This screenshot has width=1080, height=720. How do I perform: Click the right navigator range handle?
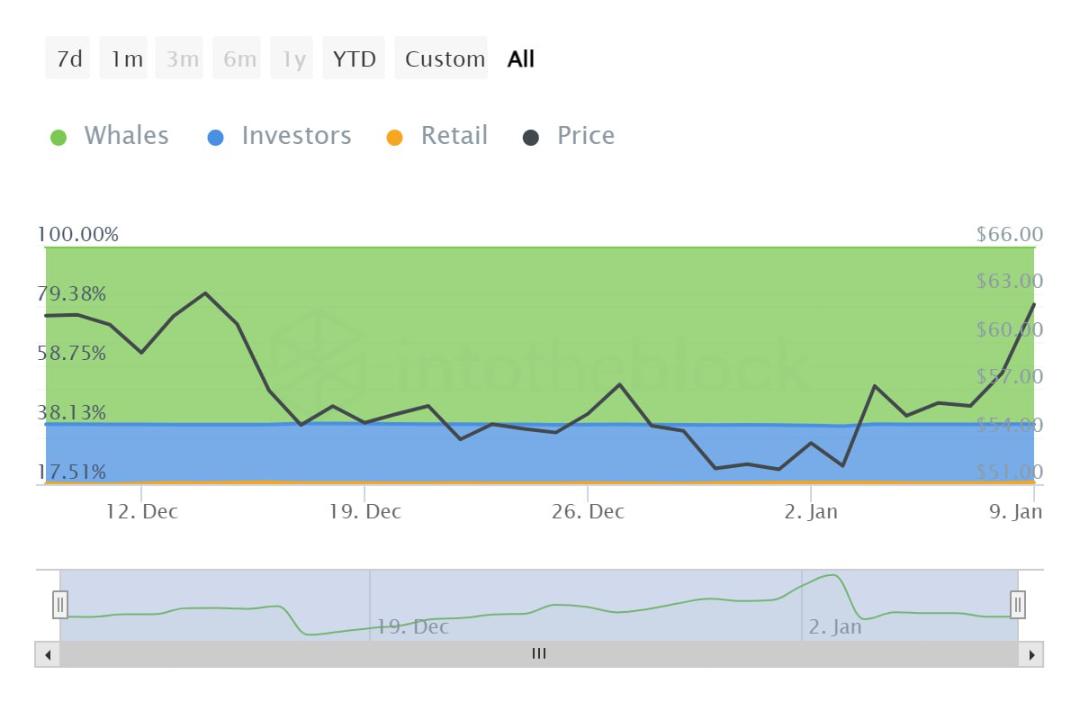1018,605
